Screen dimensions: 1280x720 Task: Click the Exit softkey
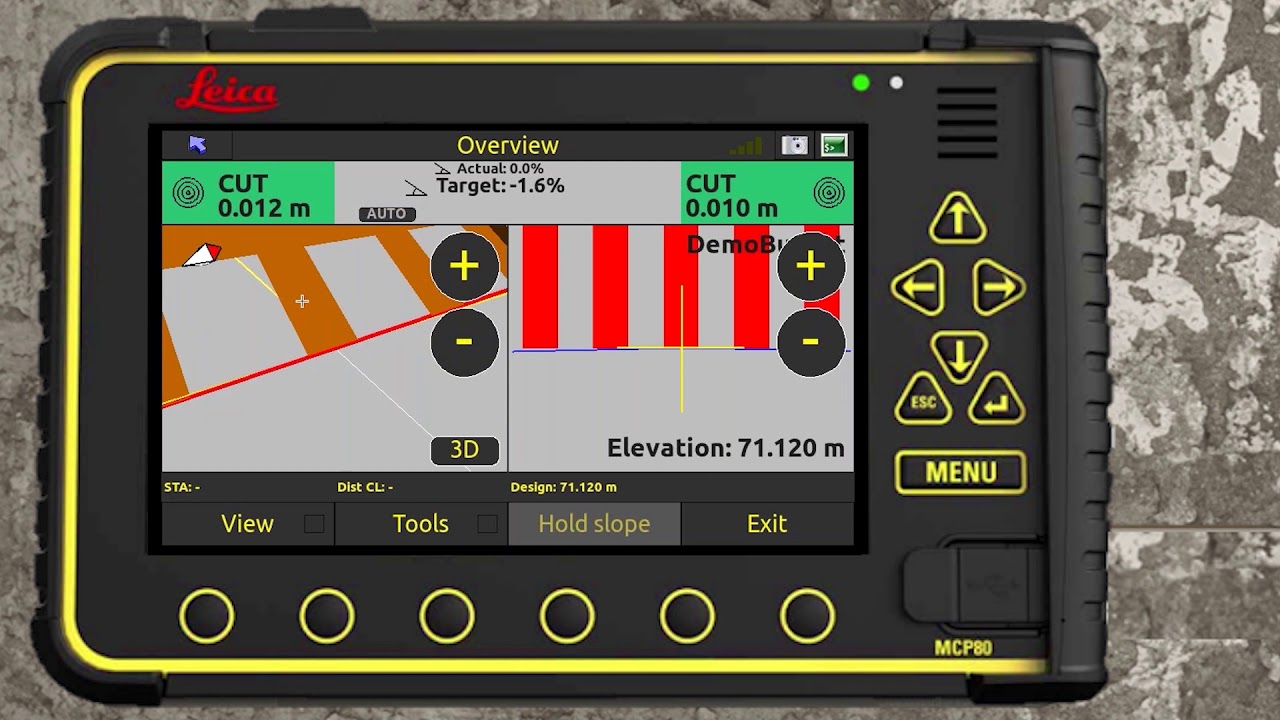point(767,524)
